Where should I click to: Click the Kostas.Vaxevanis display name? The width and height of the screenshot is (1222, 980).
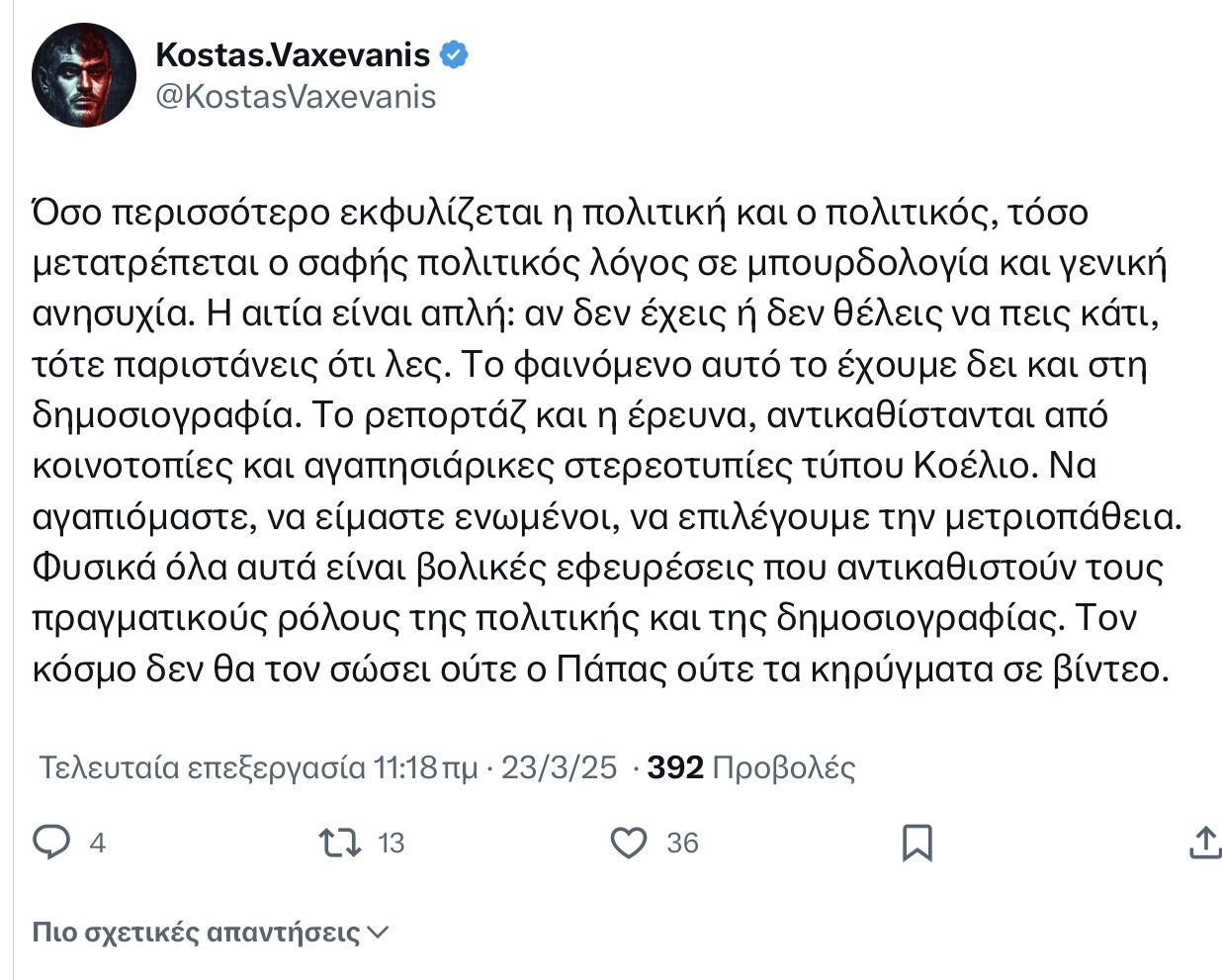tap(293, 55)
